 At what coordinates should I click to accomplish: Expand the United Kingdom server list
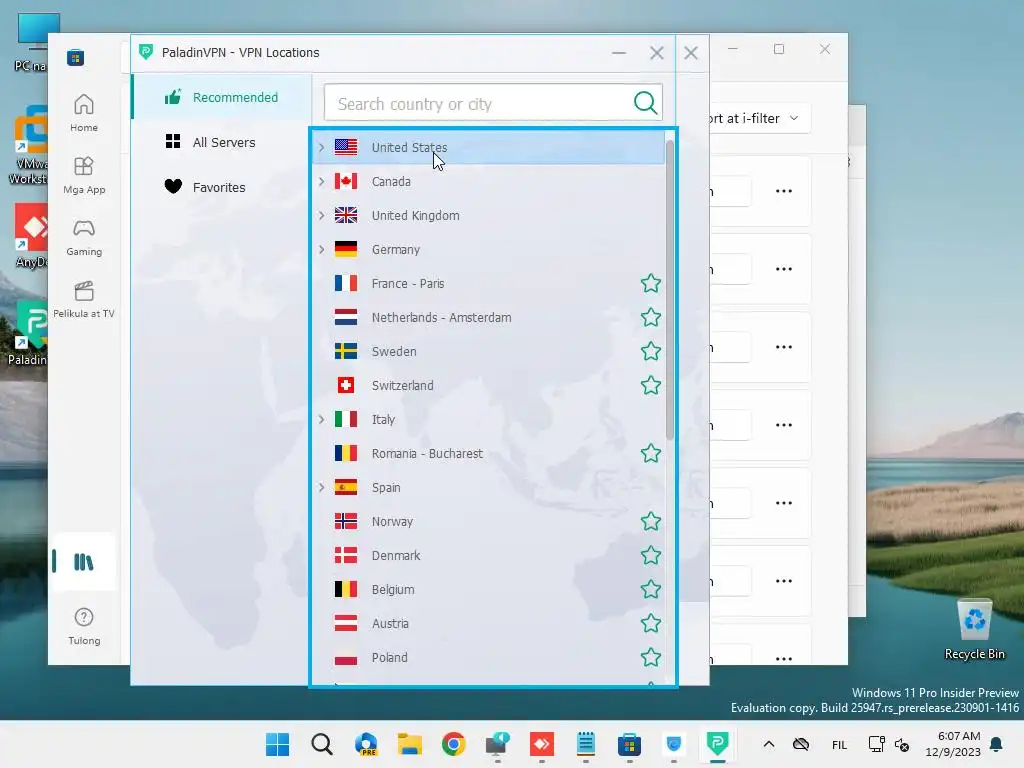[x=321, y=216]
